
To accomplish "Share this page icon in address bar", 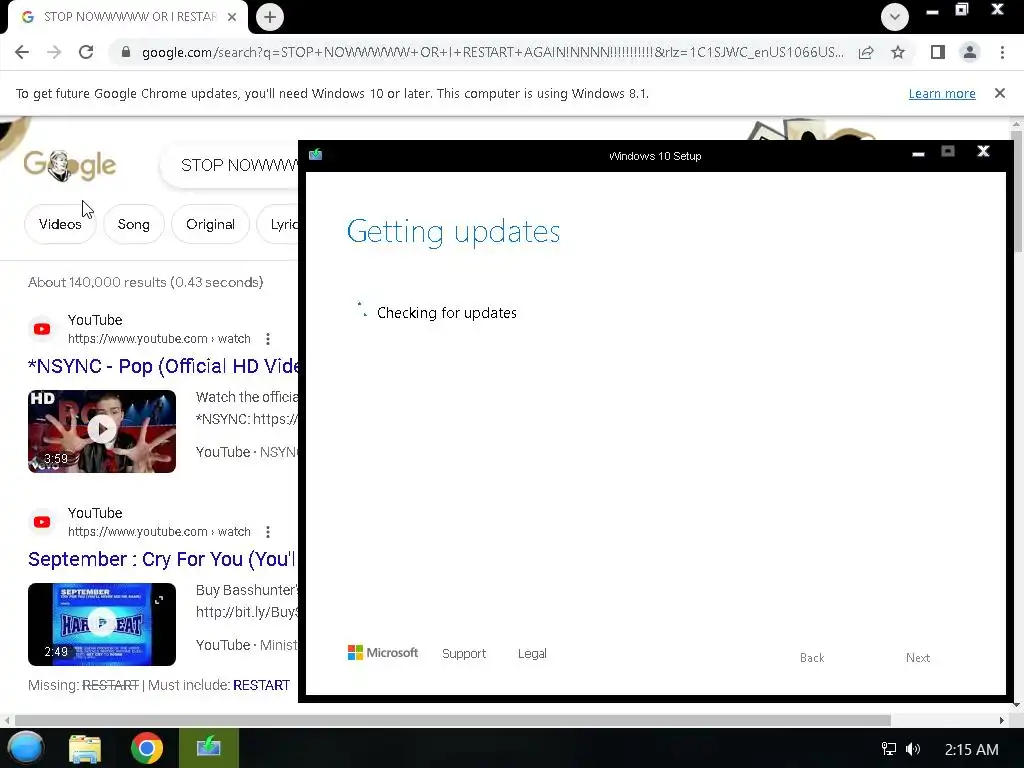I will point(866,52).
